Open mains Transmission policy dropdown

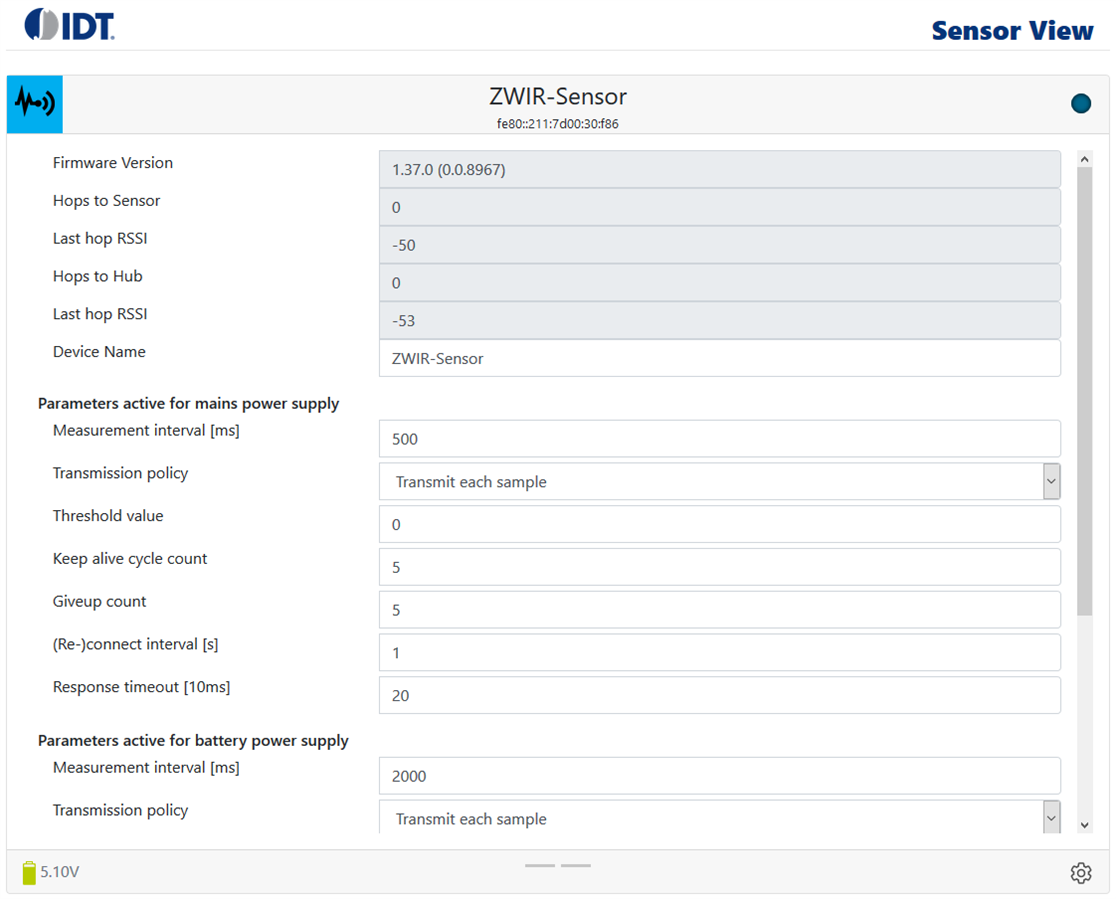pyautogui.click(x=719, y=481)
